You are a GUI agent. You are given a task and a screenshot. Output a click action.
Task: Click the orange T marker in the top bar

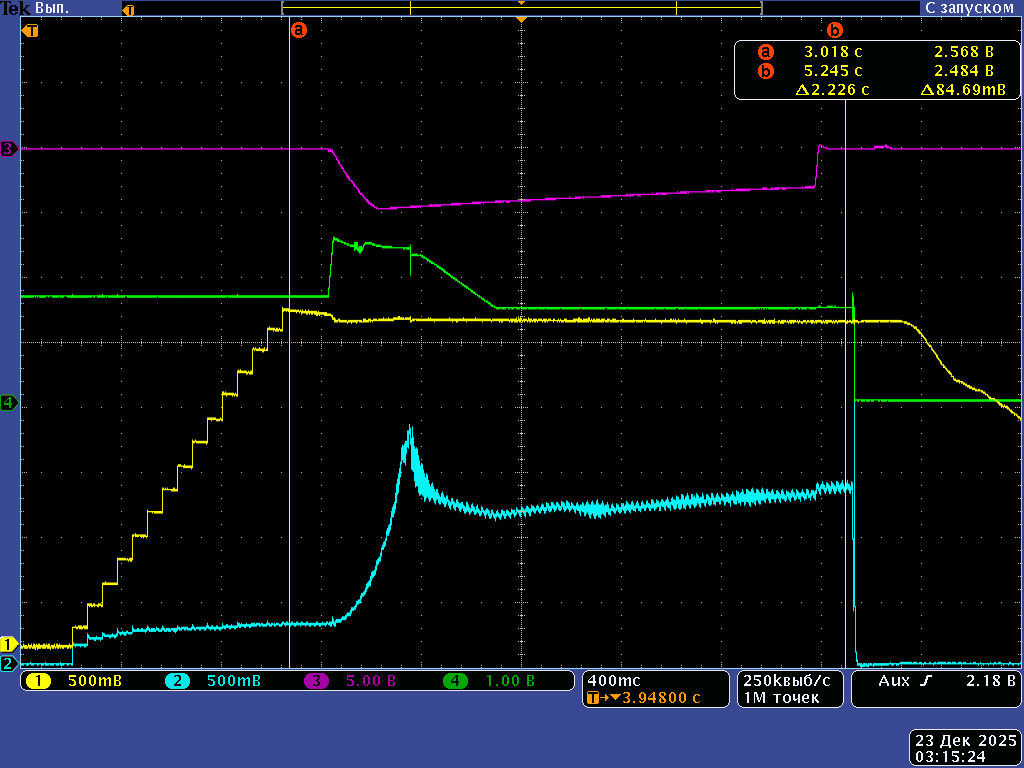[x=127, y=9]
